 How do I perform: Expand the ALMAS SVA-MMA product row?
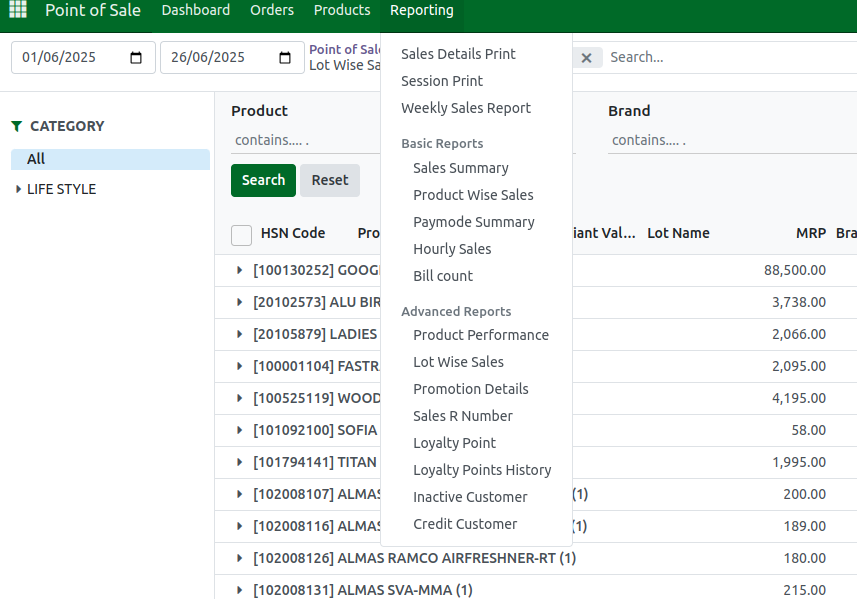coord(239,590)
